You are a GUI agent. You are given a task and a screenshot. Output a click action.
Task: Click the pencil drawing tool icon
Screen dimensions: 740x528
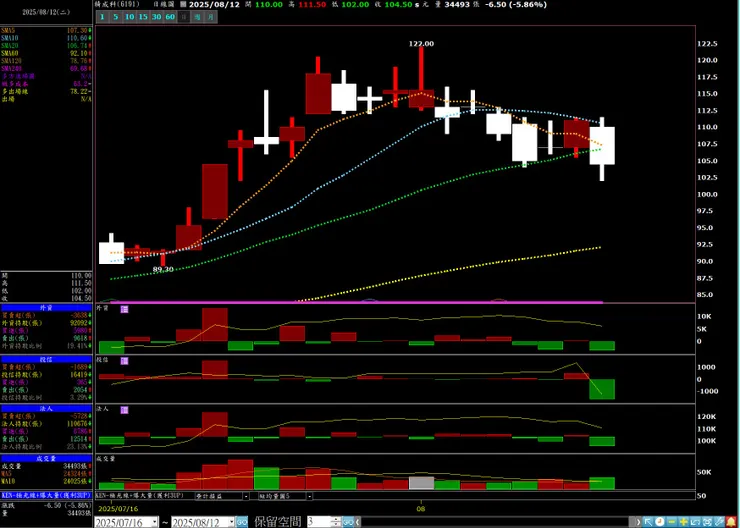tap(719, 522)
